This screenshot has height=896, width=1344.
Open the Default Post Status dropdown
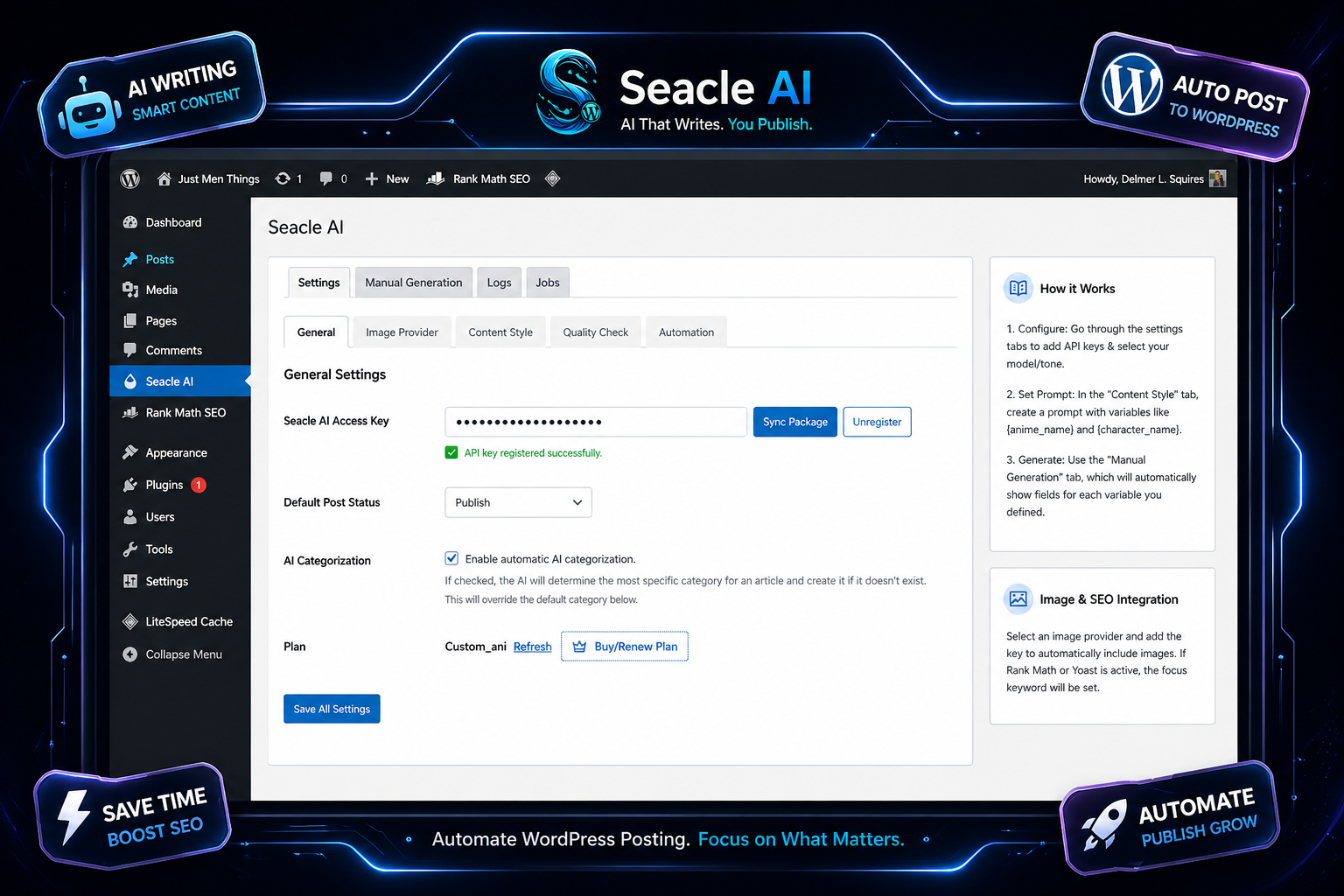coord(518,502)
